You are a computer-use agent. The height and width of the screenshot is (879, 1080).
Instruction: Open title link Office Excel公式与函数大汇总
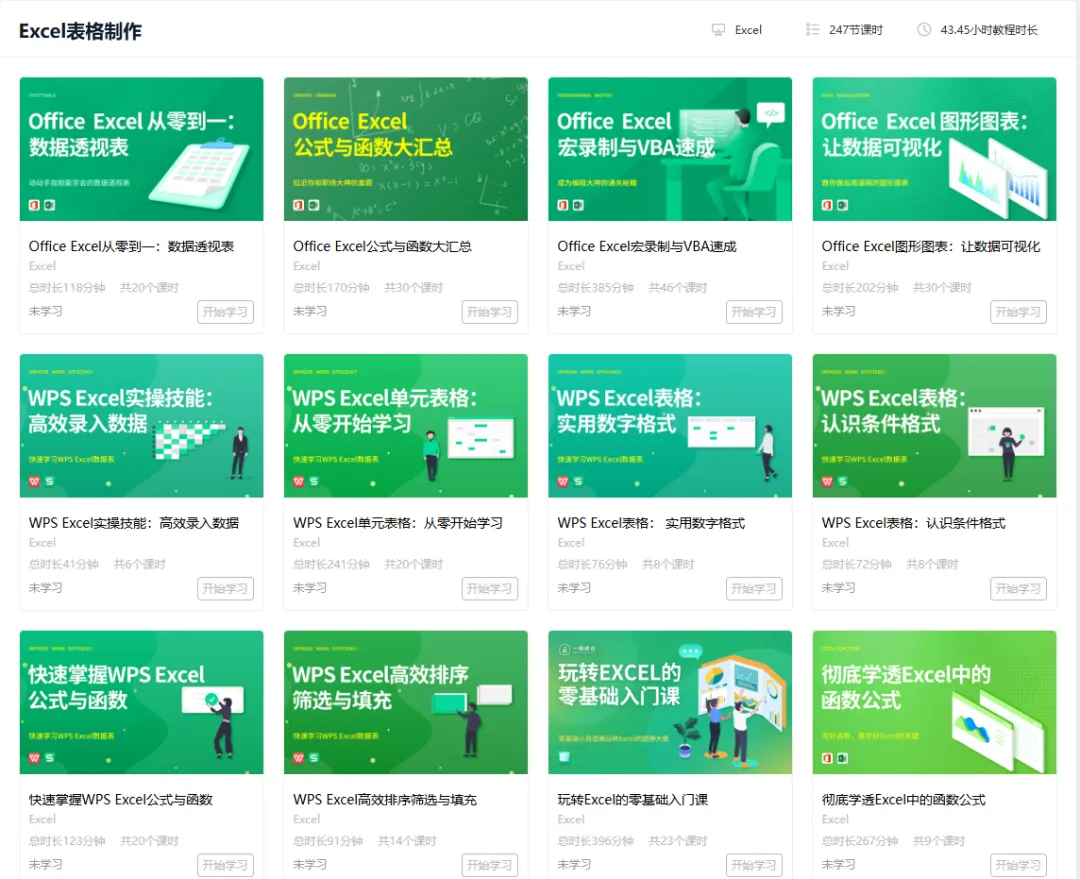click(382, 247)
